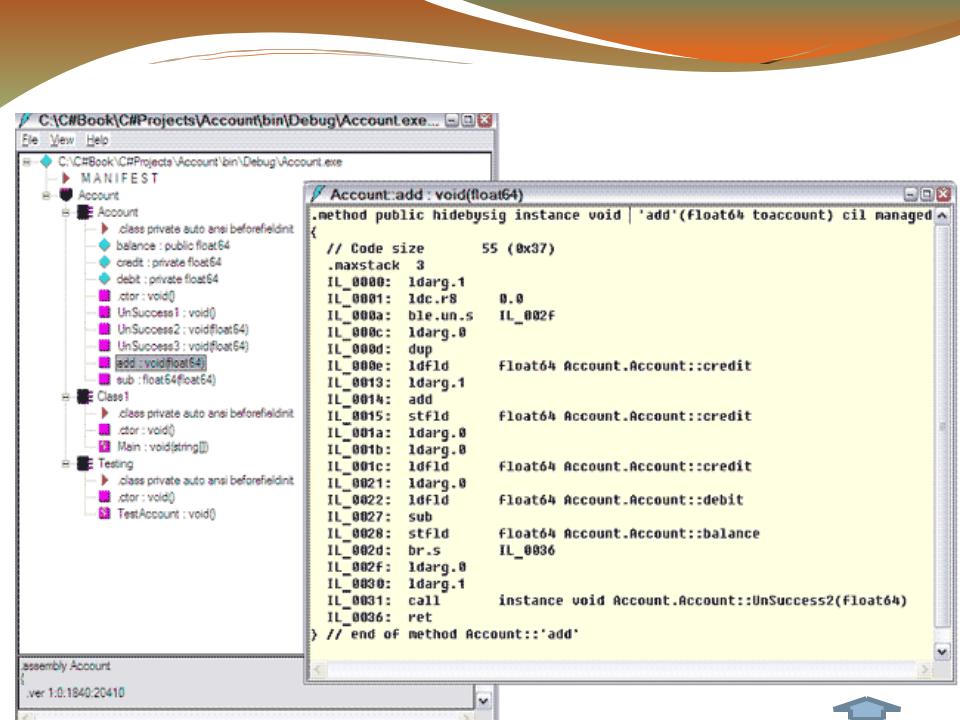
Task: Select the Class1 .ctor : void() entry
Action: click(x=146, y=430)
